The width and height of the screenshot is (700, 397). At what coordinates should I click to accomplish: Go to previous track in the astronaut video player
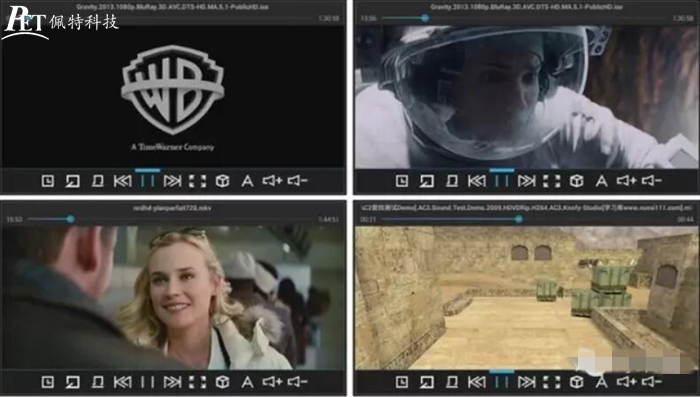point(477,181)
